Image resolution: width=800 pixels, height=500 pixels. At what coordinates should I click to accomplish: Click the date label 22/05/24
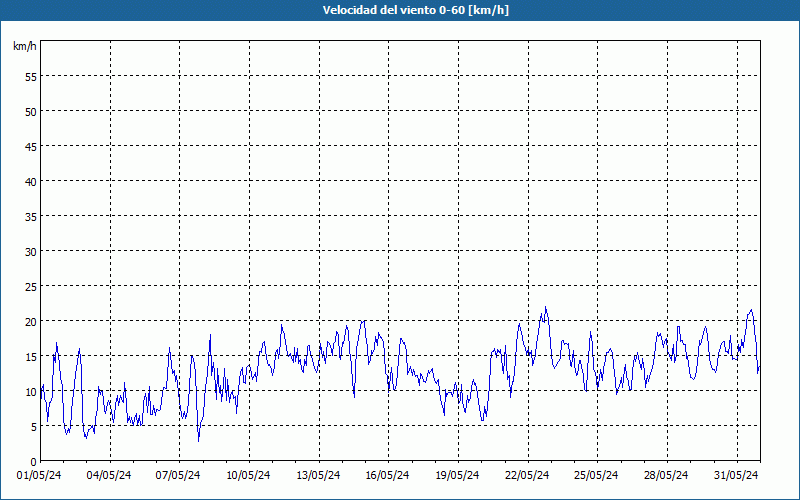(x=527, y=475)
